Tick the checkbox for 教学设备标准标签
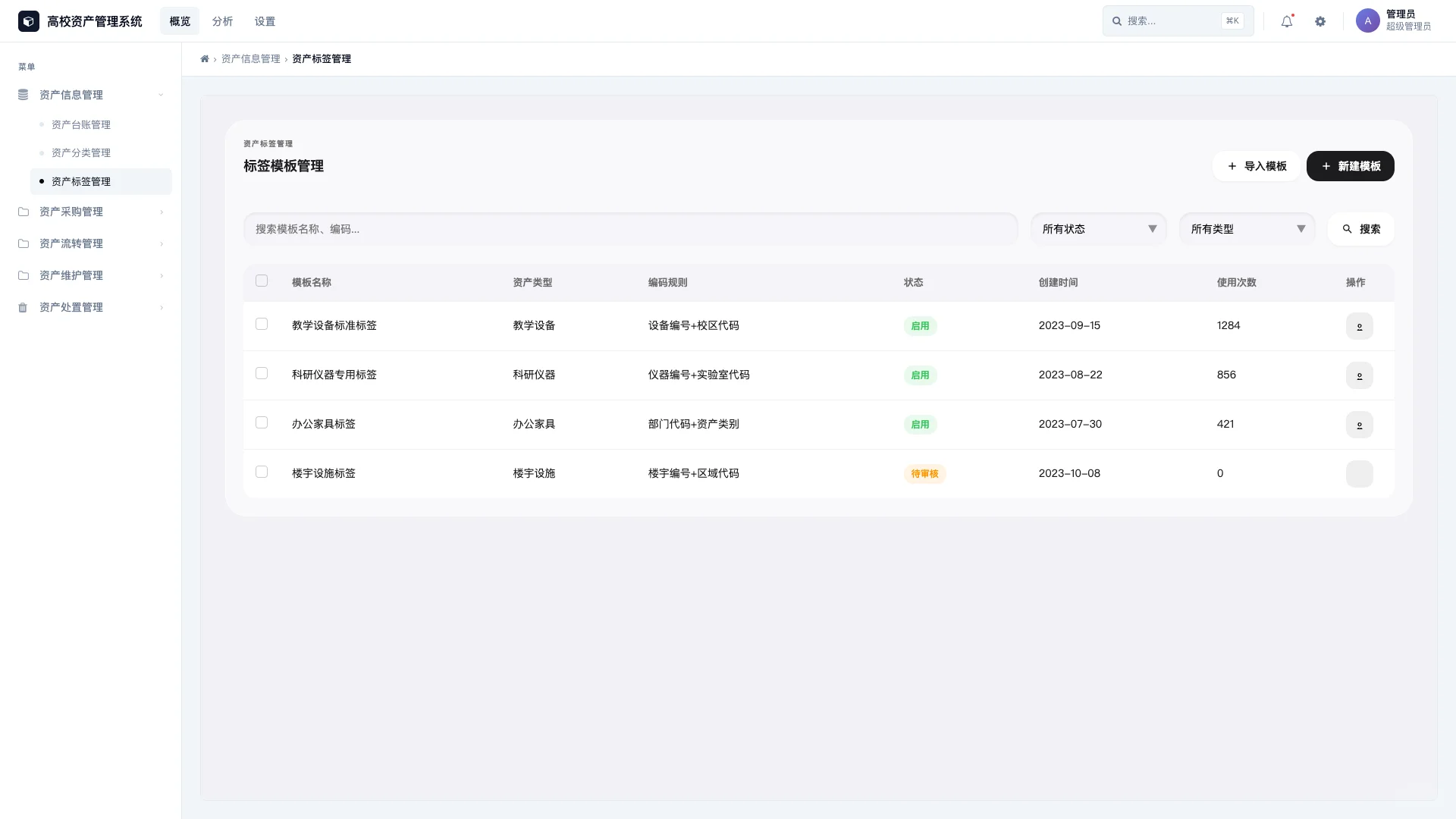 pyautogui.click(x=262, y=325)
